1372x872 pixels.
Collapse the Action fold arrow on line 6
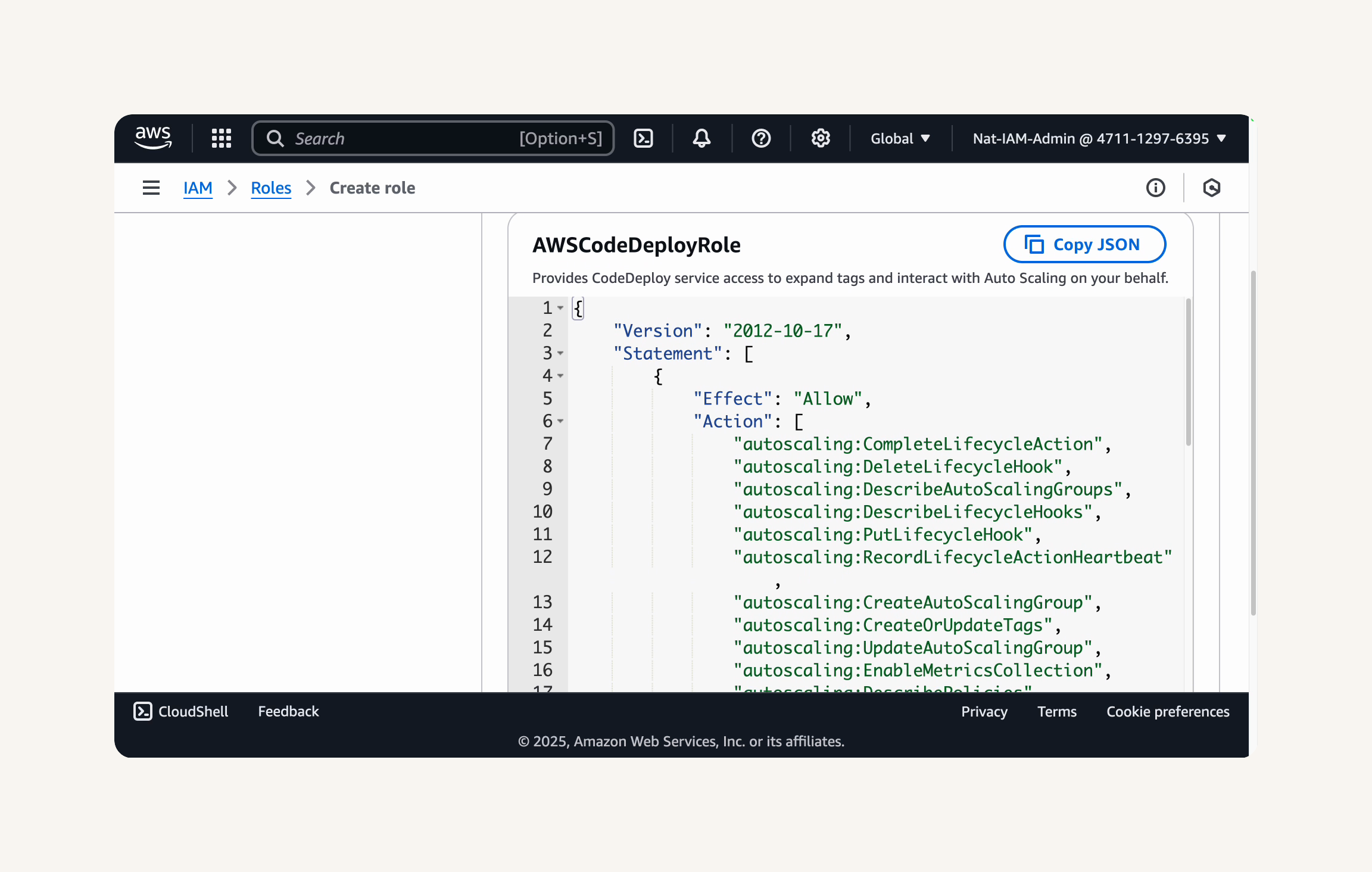tap(560, 421)
